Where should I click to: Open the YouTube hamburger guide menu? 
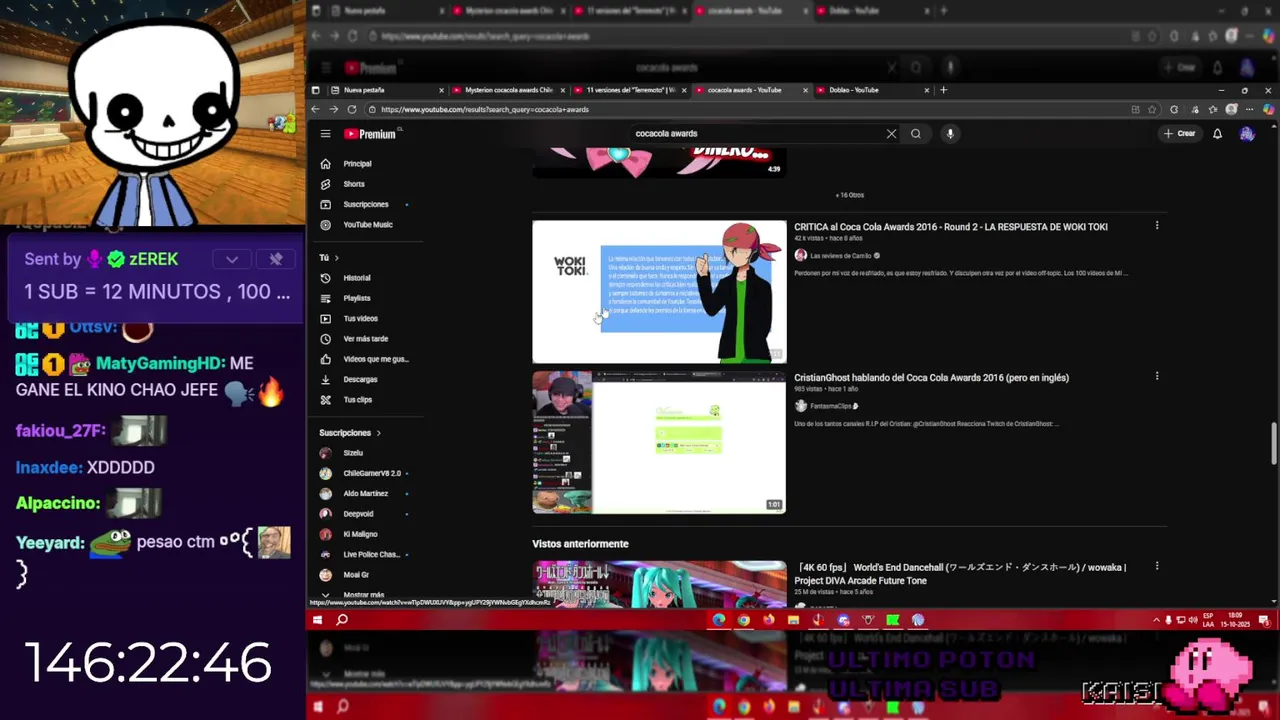point(325,134)
